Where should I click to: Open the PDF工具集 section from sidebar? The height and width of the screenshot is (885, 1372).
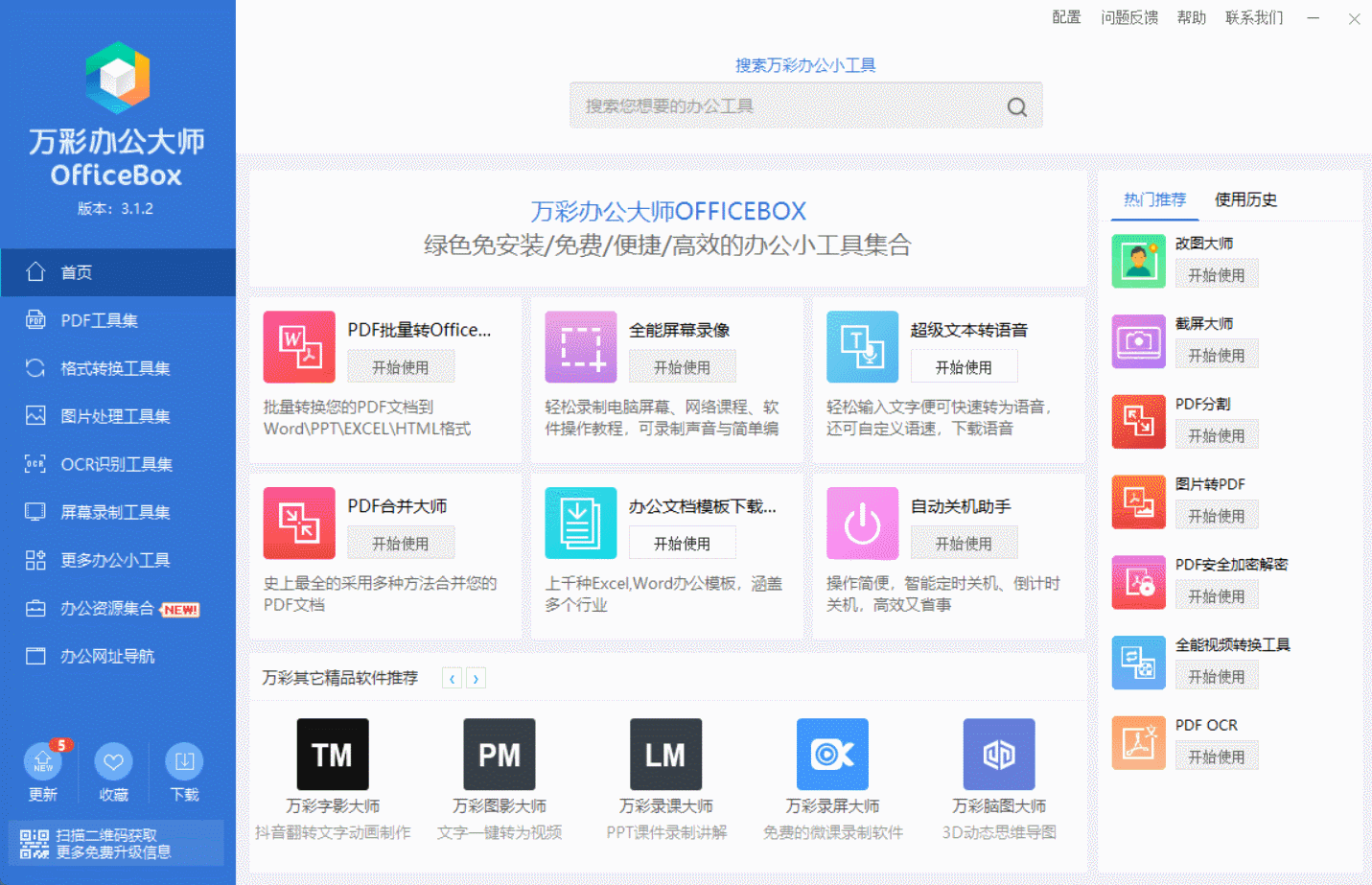(77, 320)
